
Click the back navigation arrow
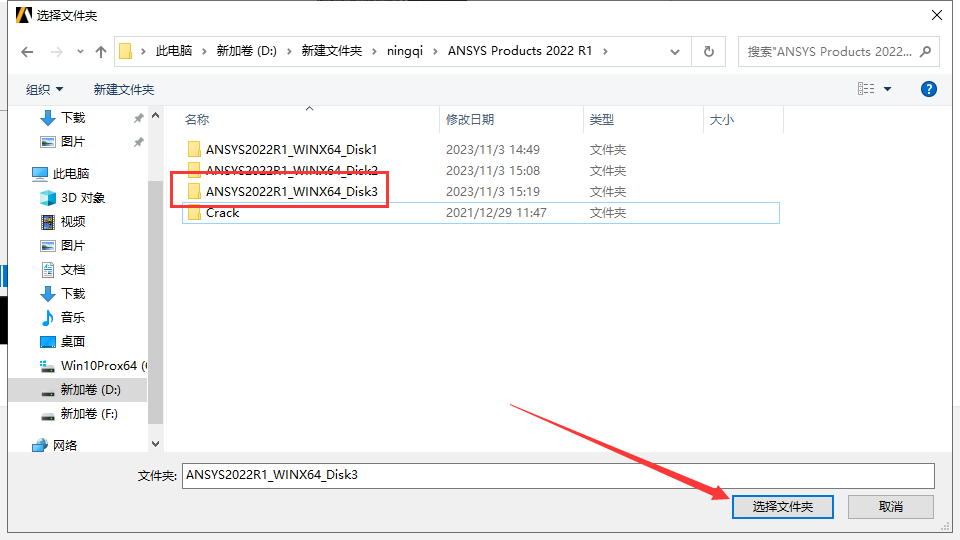pos(27,51)
